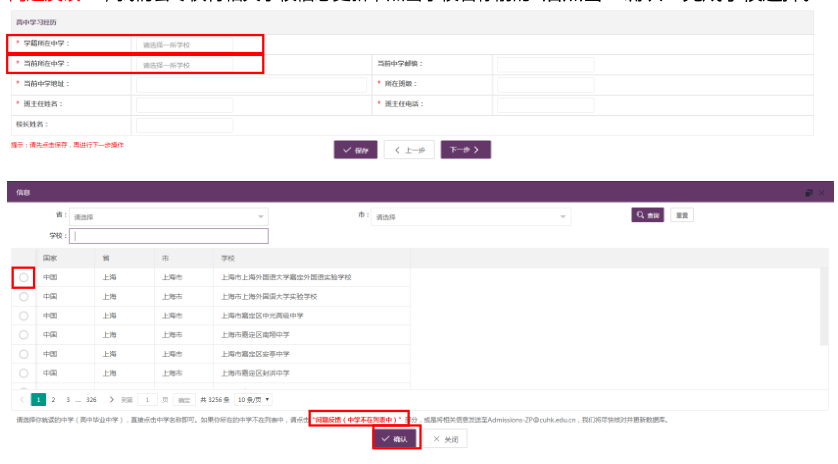Click next page arrow in pagination
The height and width of the screenshot is (464, 838).
(x=111, y=399)
